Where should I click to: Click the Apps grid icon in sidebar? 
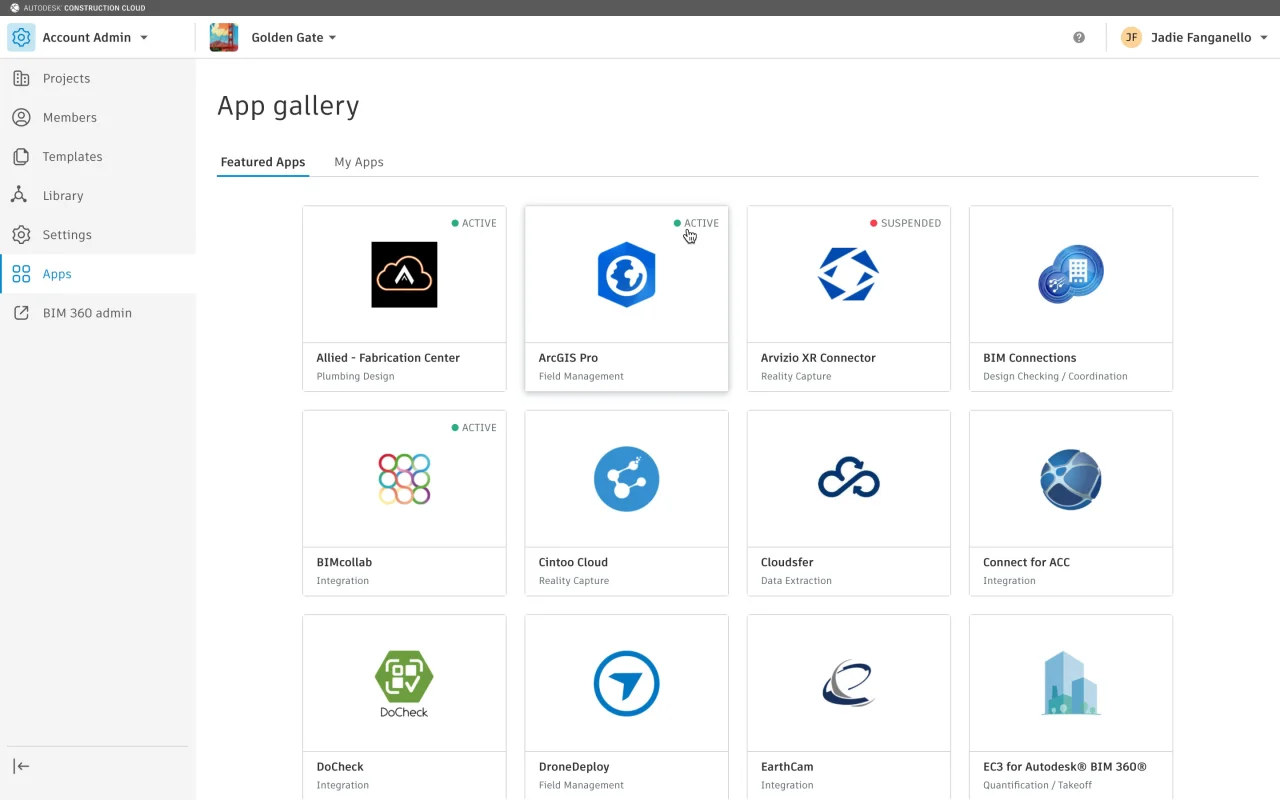click(21, 274)
